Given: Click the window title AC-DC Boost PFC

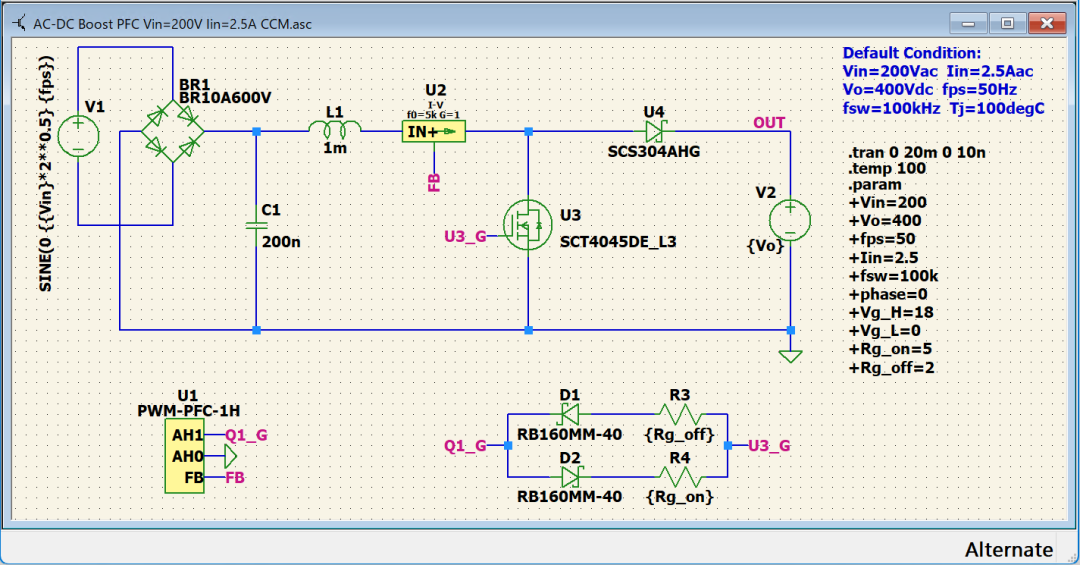Looking at the screenshot, I should pyautogui.click(x=172, y=24).
